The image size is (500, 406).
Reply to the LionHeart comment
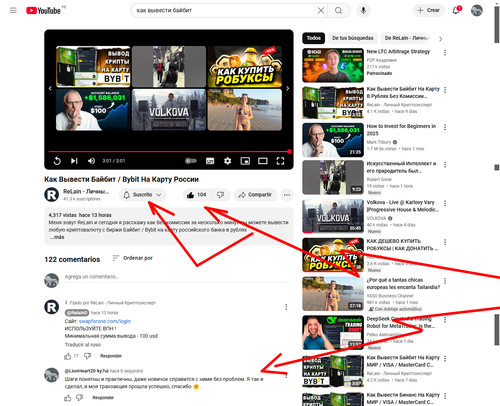pos(103,398)
